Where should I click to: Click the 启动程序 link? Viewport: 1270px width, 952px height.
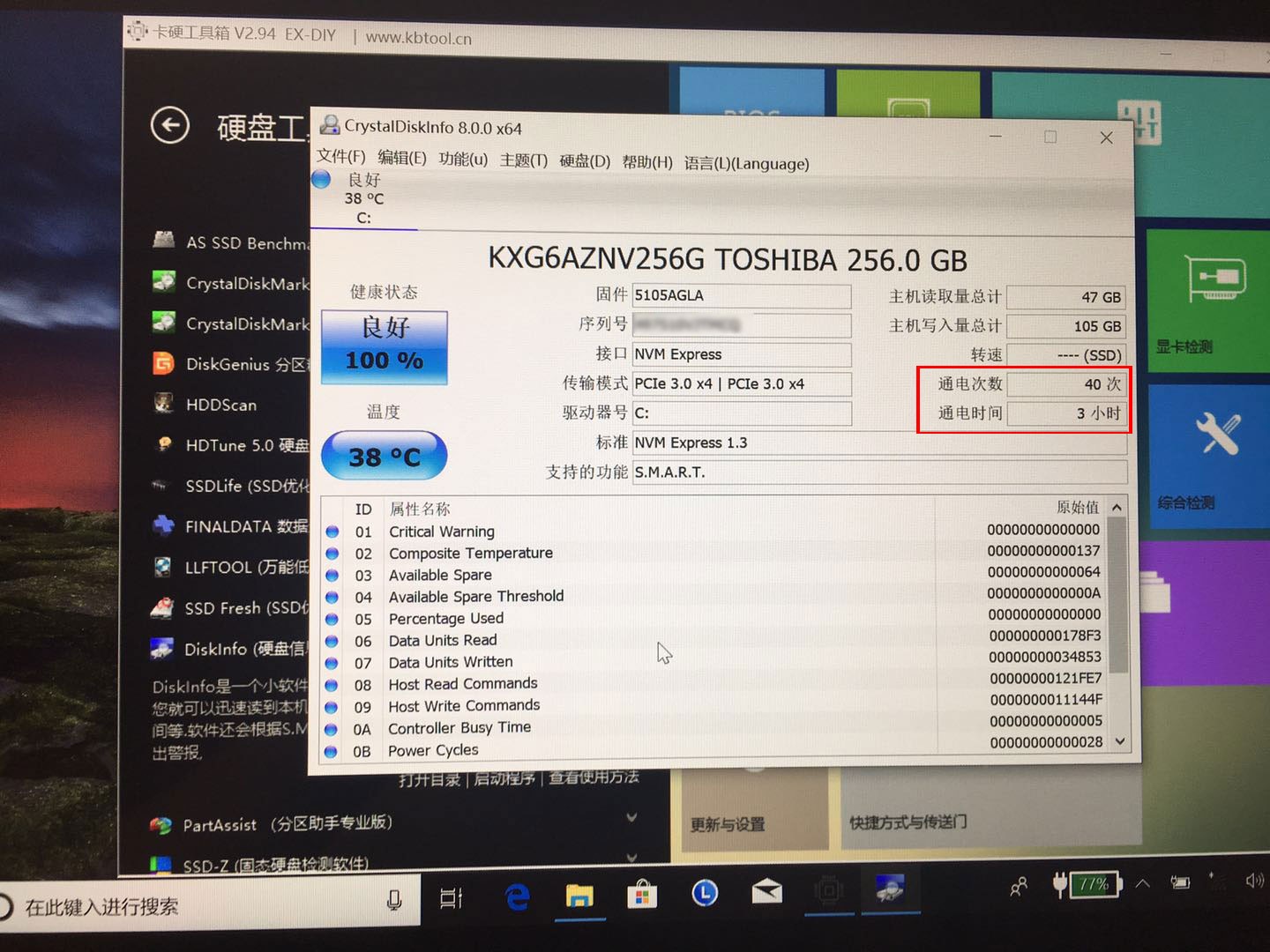pyautogui.click(x=504, y=778)
